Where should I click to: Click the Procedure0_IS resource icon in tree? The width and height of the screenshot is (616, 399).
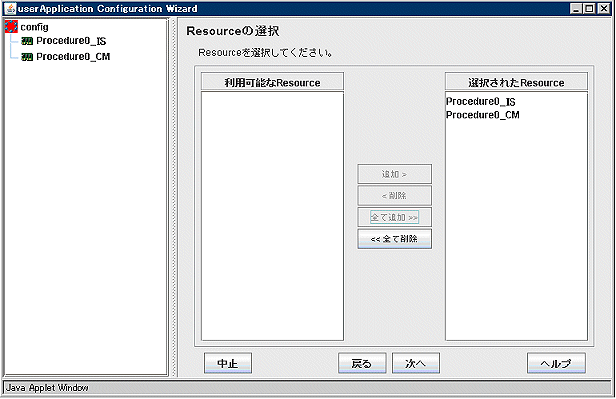click(x=27, y=41)
